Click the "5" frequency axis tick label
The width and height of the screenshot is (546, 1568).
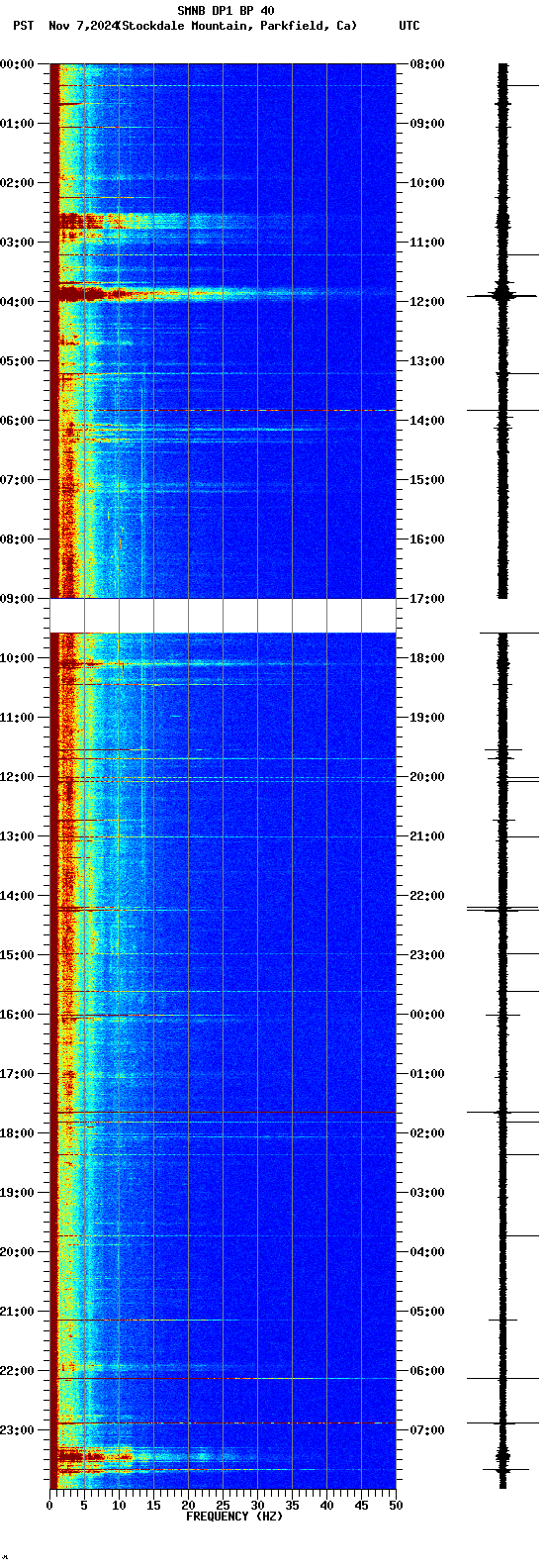click(84, 1506)
